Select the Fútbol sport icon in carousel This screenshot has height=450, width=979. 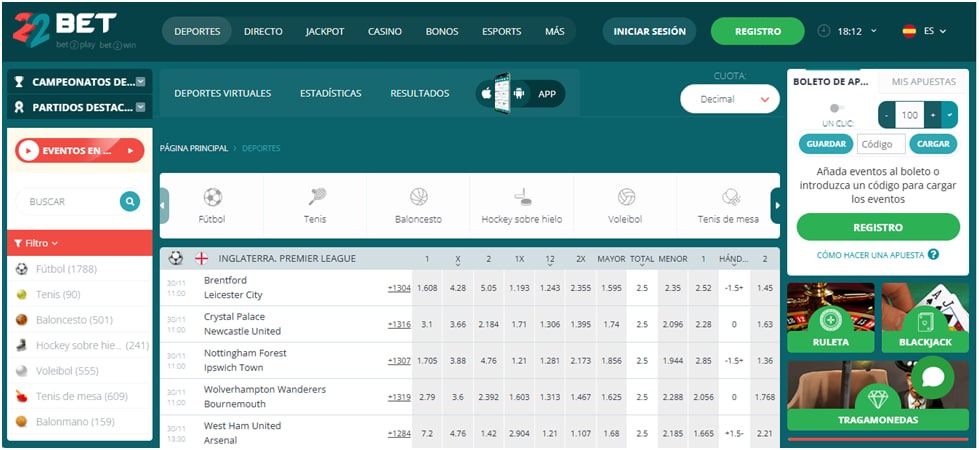[x=212, y=197]
